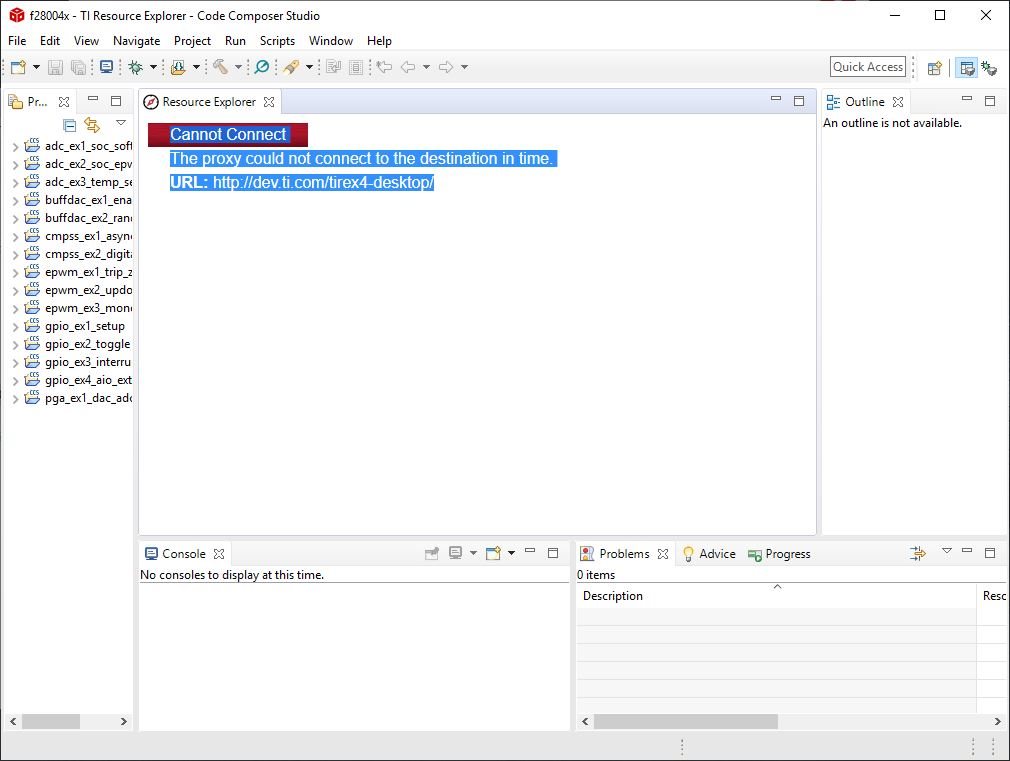Click the Open Perspective icon
The height and width of the screenshot is (761, 1010).
(935, 68)
